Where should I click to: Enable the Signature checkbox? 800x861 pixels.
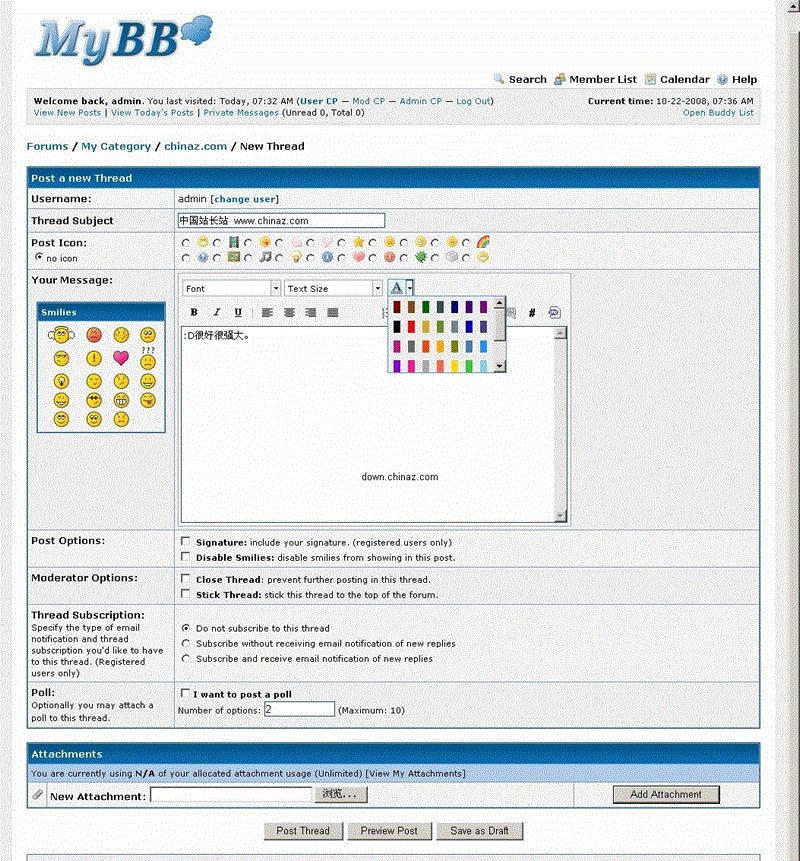click(x=185, y=542)
